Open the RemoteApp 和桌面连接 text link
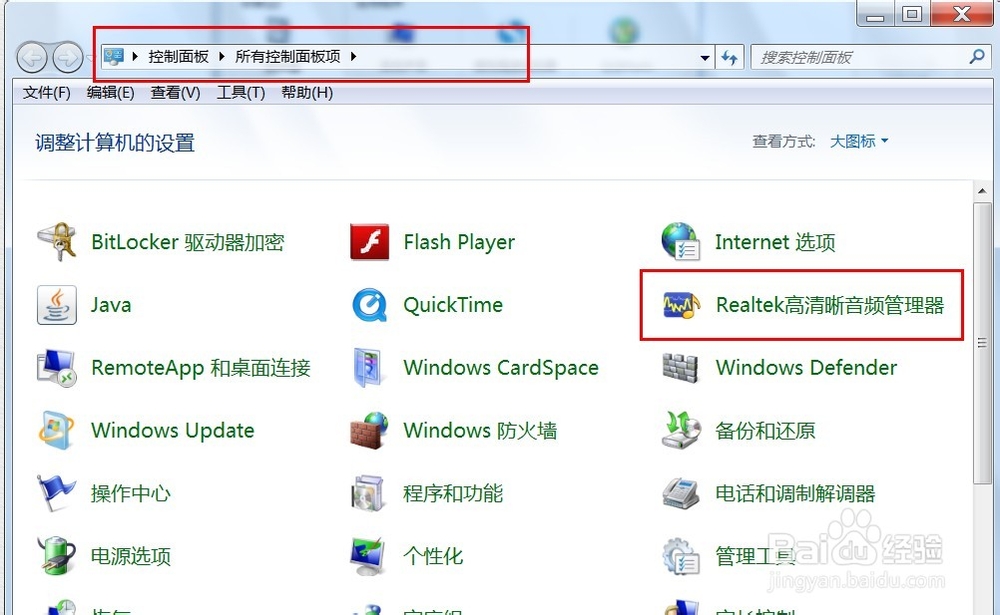 pyautogui.click(x=201, y=368)
